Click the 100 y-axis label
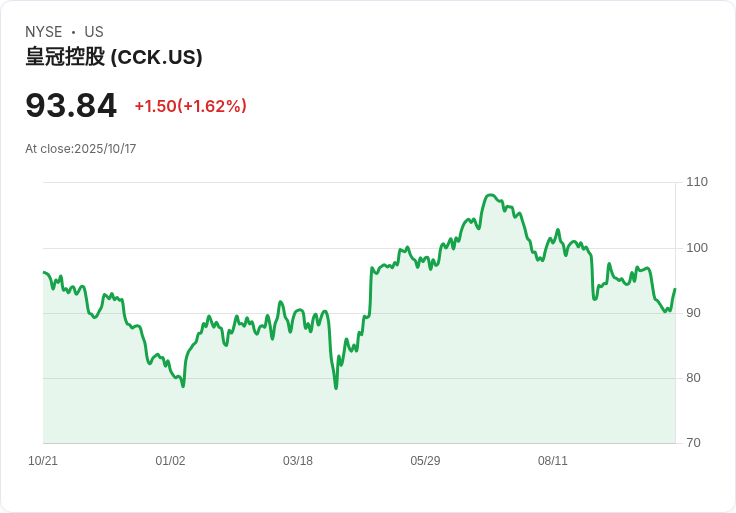This screenshot has height=513, width=736. (697, 248)
